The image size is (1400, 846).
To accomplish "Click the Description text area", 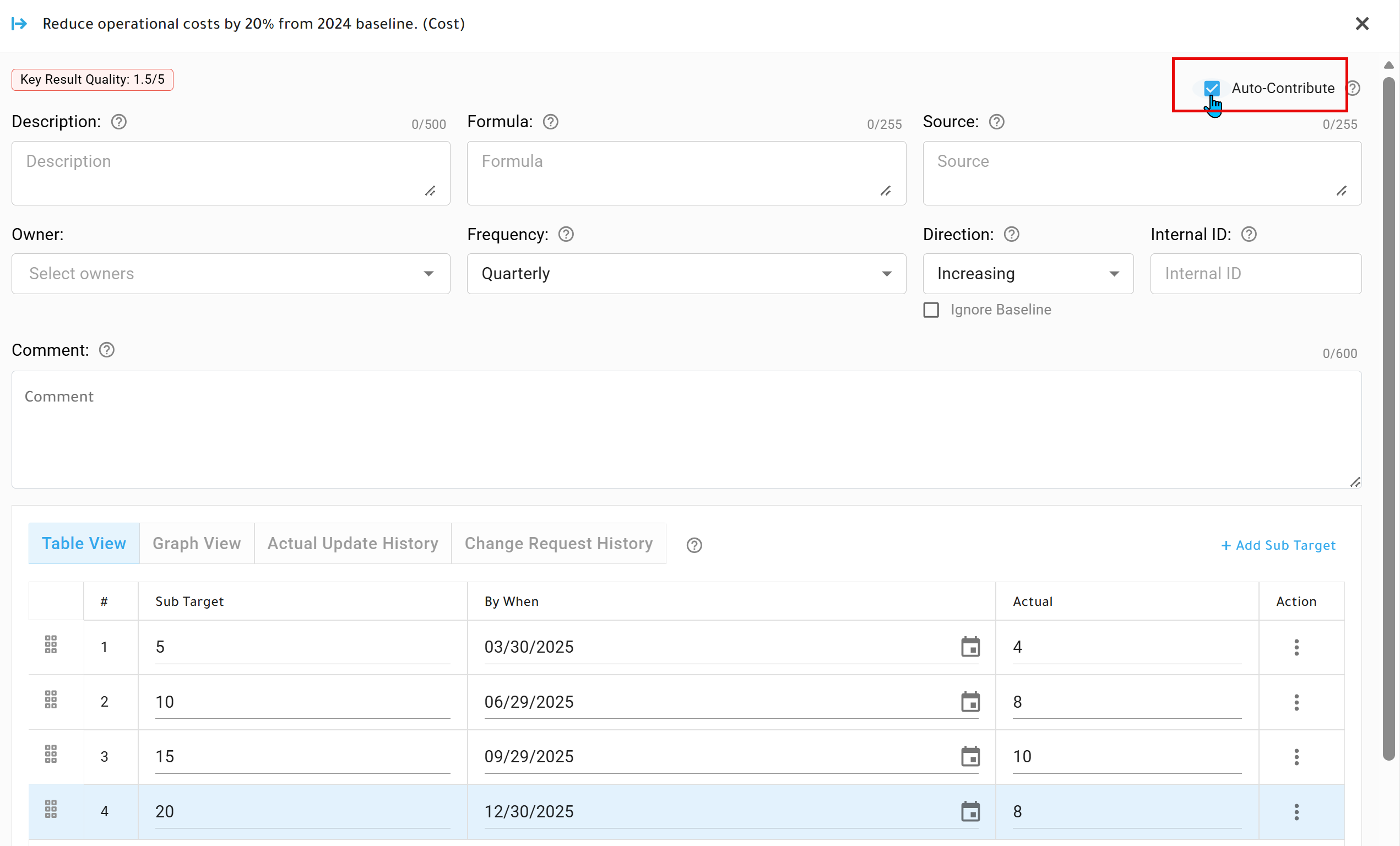I will coord(231,173).
